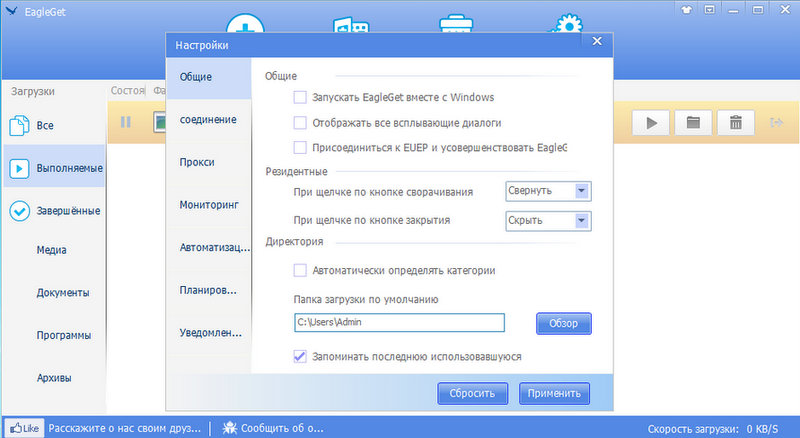
Task: Open folder using the toolbar folder icon
Action: tap(693, 123)
